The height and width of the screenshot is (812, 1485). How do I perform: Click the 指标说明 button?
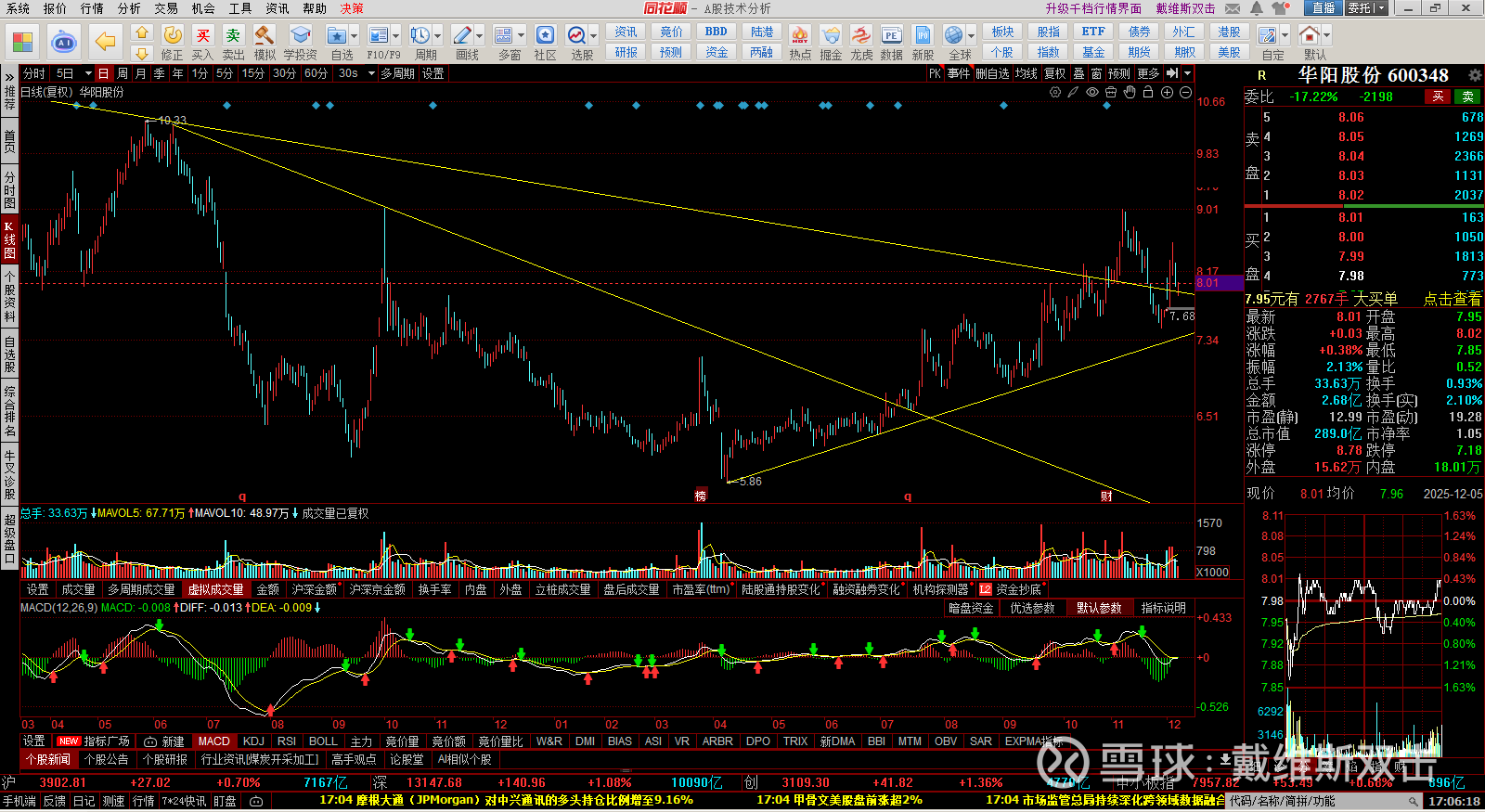pos(1163,608)
